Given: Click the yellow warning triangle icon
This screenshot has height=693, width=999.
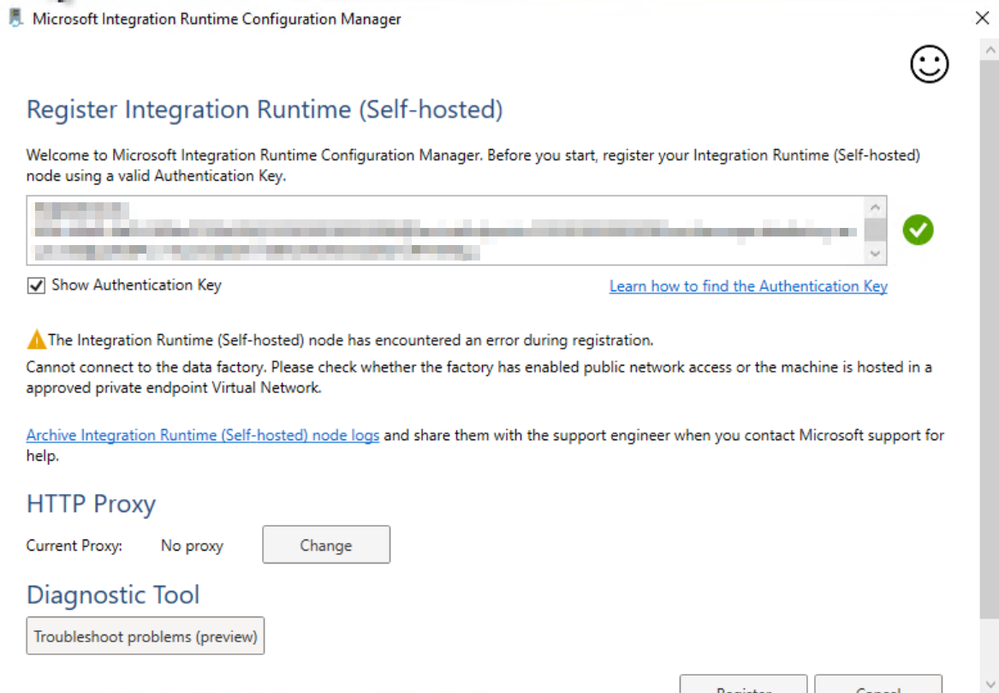Looking at the screenshot, I should pos(36,339).
